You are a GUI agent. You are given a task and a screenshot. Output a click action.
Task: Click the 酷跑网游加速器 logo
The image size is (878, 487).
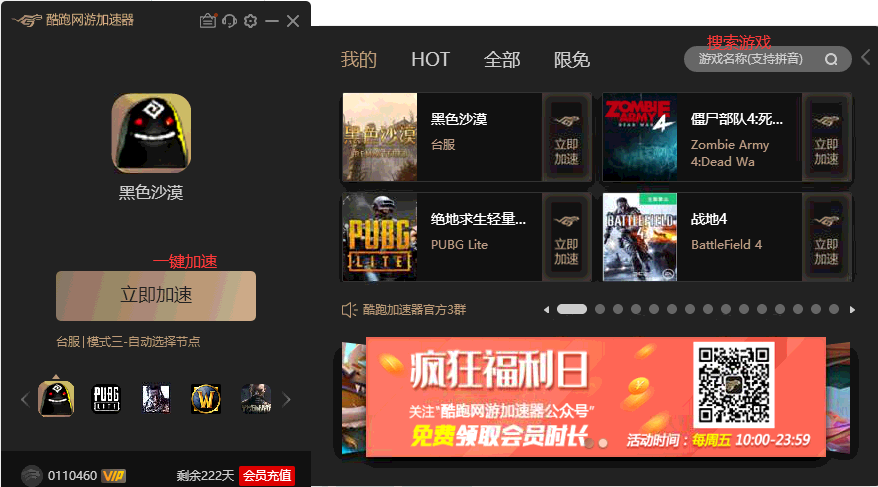[x=73, y=20]
